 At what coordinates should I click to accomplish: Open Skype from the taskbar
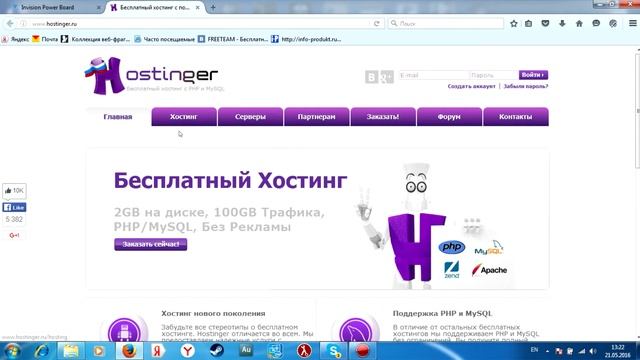coord(333,351)
